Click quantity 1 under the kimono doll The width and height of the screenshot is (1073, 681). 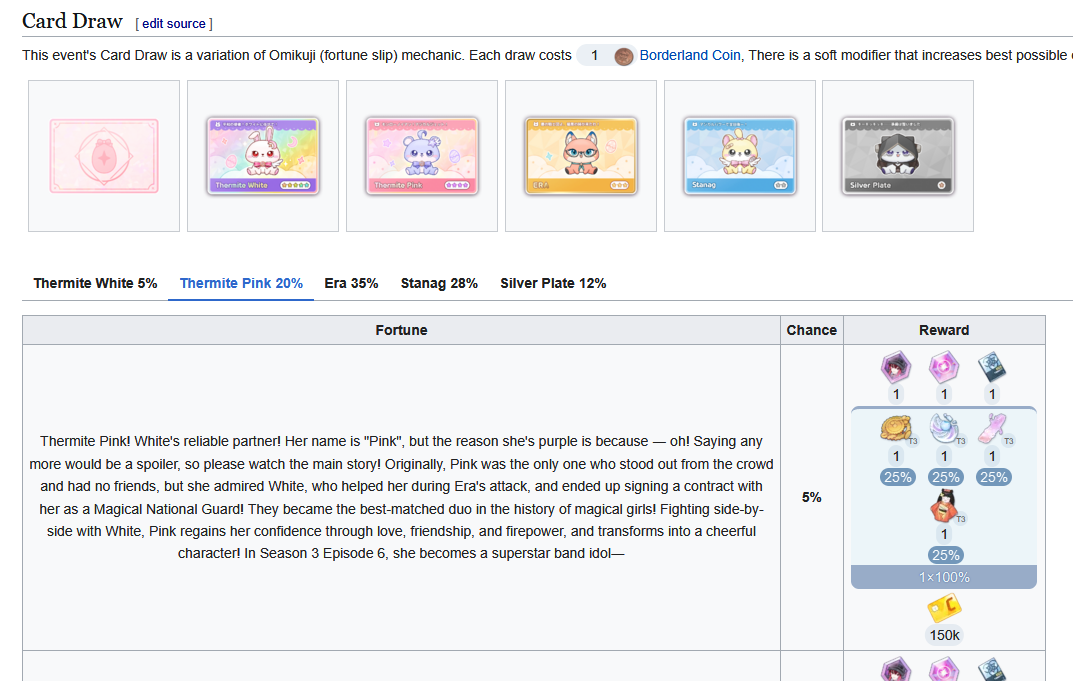(x=944, y=535)
